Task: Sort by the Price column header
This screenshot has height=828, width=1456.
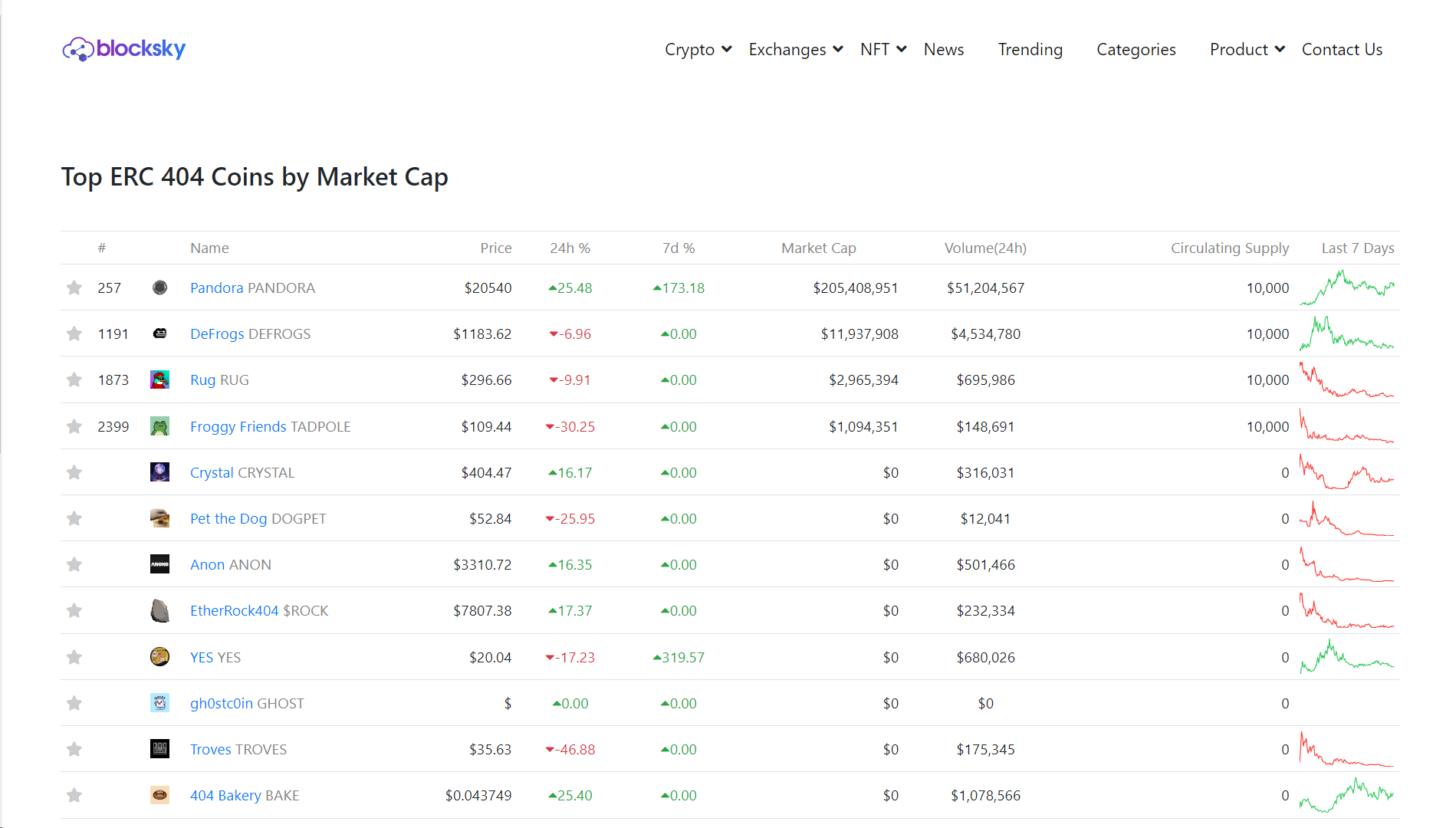Action: click(x=496, y=248)
